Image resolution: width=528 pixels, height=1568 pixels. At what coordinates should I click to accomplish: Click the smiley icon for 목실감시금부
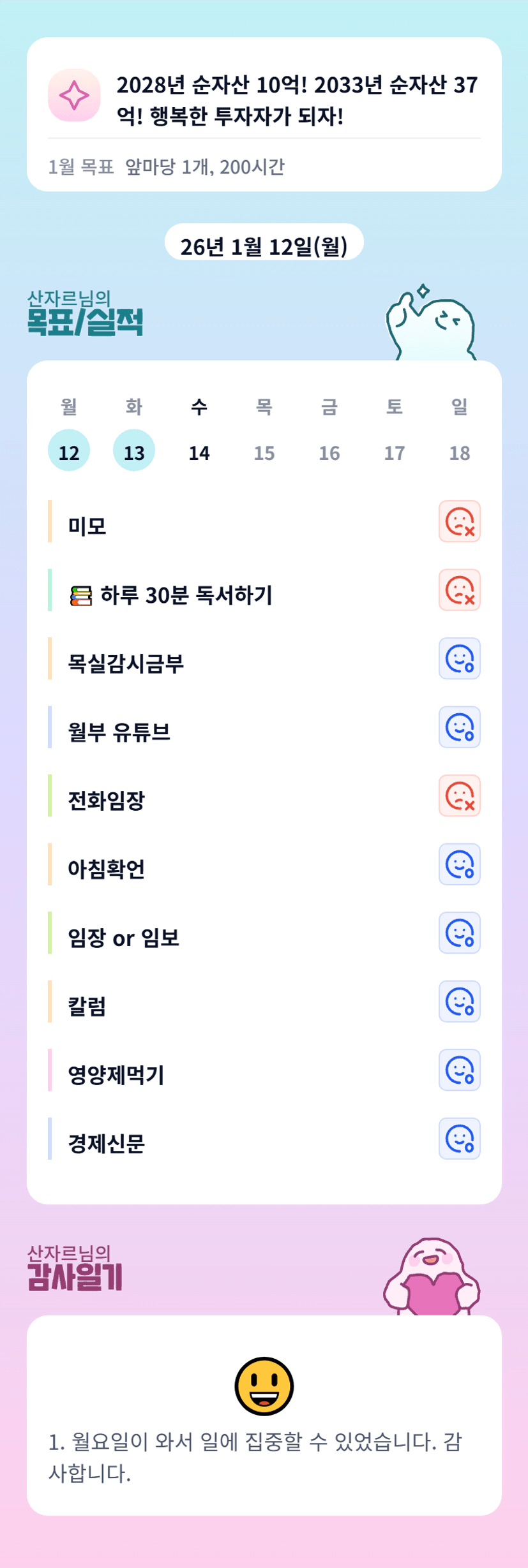459,659
